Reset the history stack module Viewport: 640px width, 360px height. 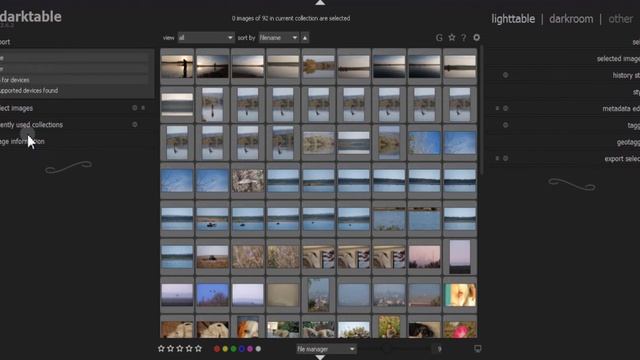pos(505,75)
